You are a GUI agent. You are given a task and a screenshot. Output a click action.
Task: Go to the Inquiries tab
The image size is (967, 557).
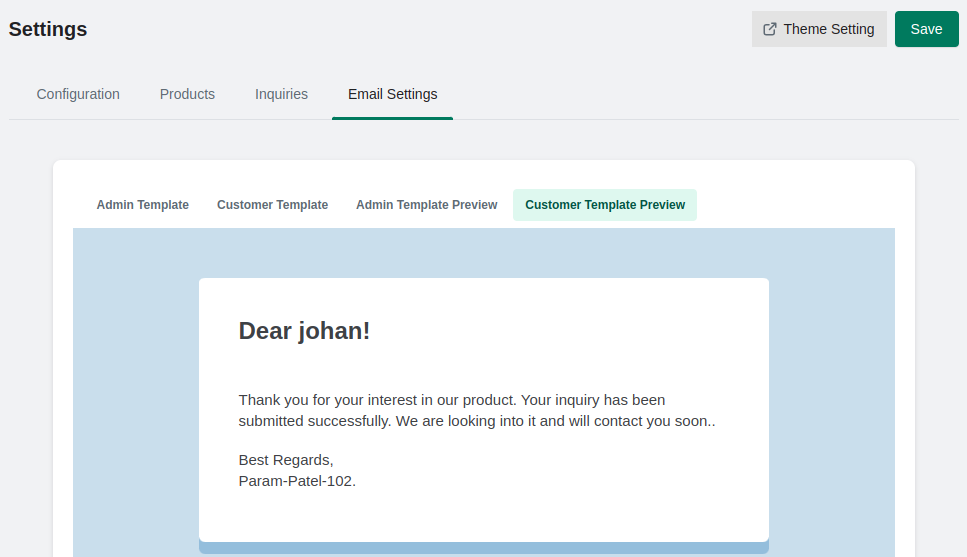(x=281, y=94)
